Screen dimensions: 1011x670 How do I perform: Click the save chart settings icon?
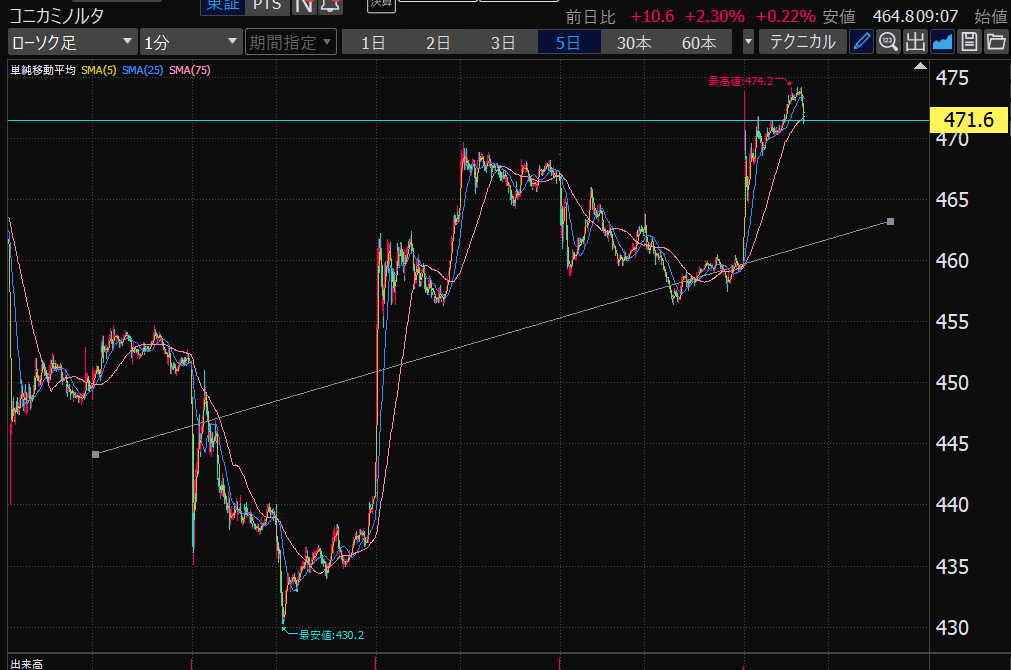tap(969, 42)
